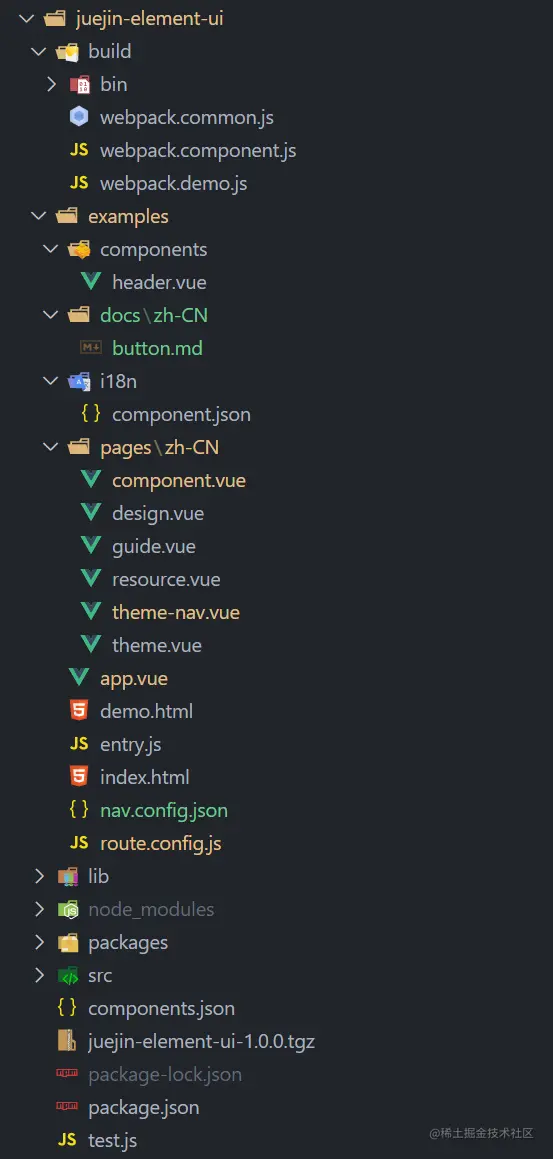Select the test.js file
Screen dimensions: 553x1159
click(112, 1141)
